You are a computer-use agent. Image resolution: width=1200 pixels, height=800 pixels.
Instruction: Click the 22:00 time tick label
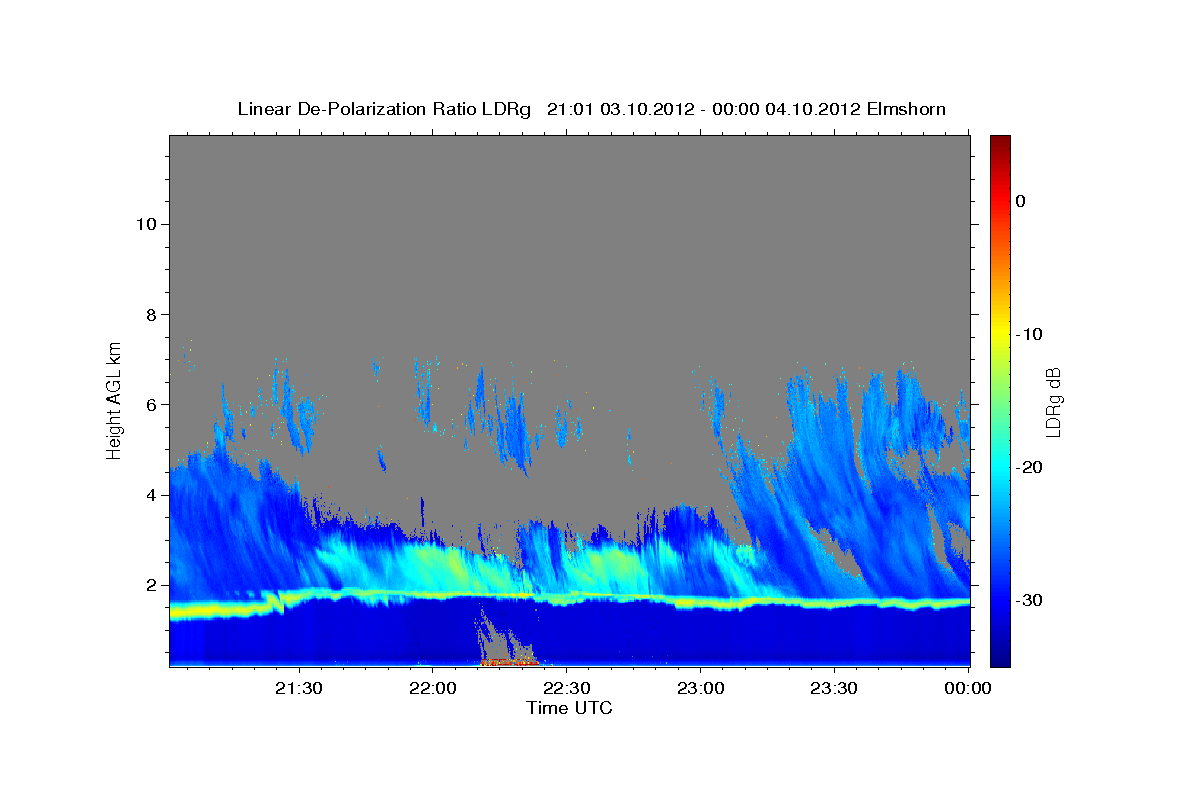(x=433, y=688)
